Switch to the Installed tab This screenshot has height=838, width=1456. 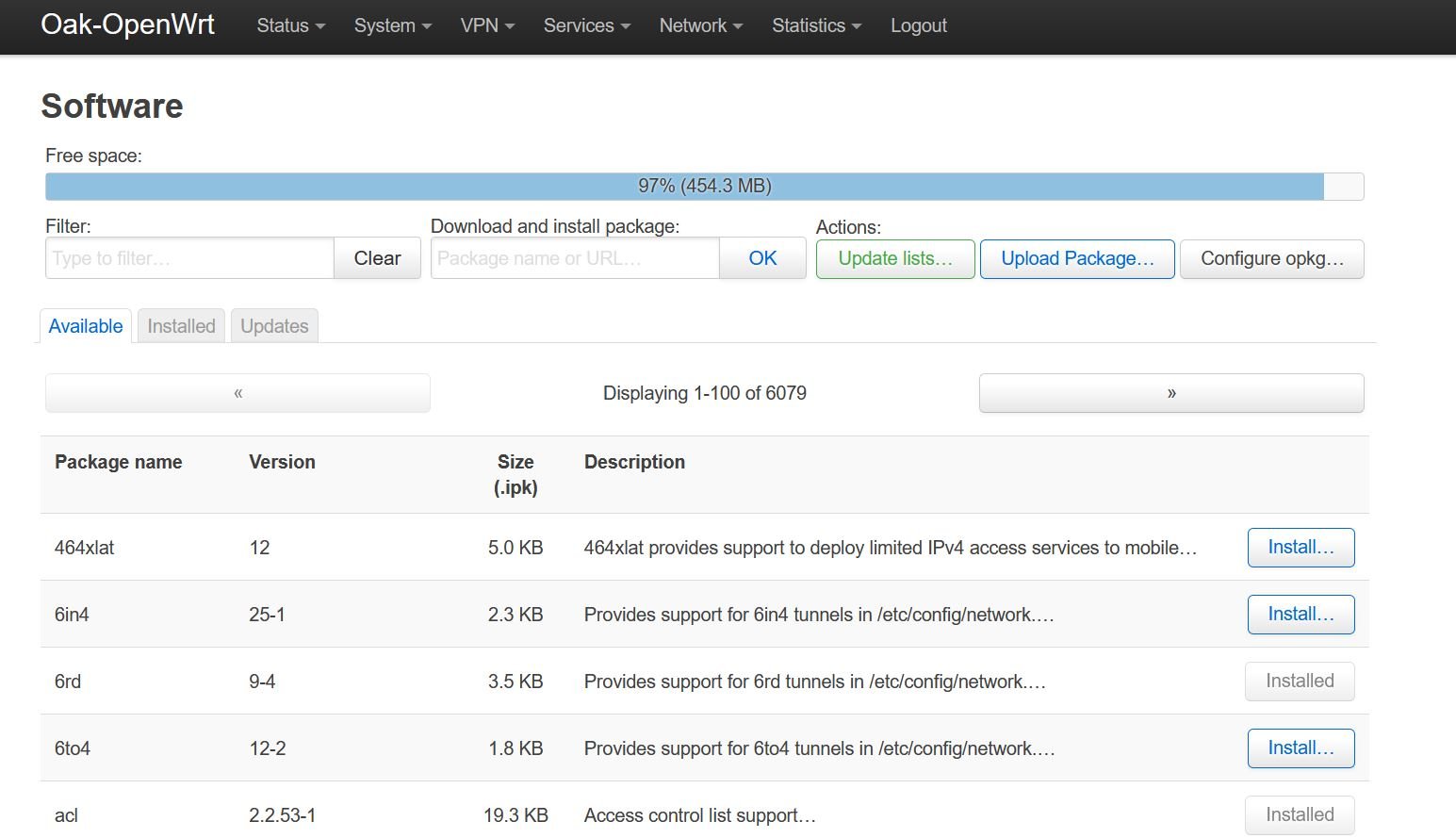point(181,326)
